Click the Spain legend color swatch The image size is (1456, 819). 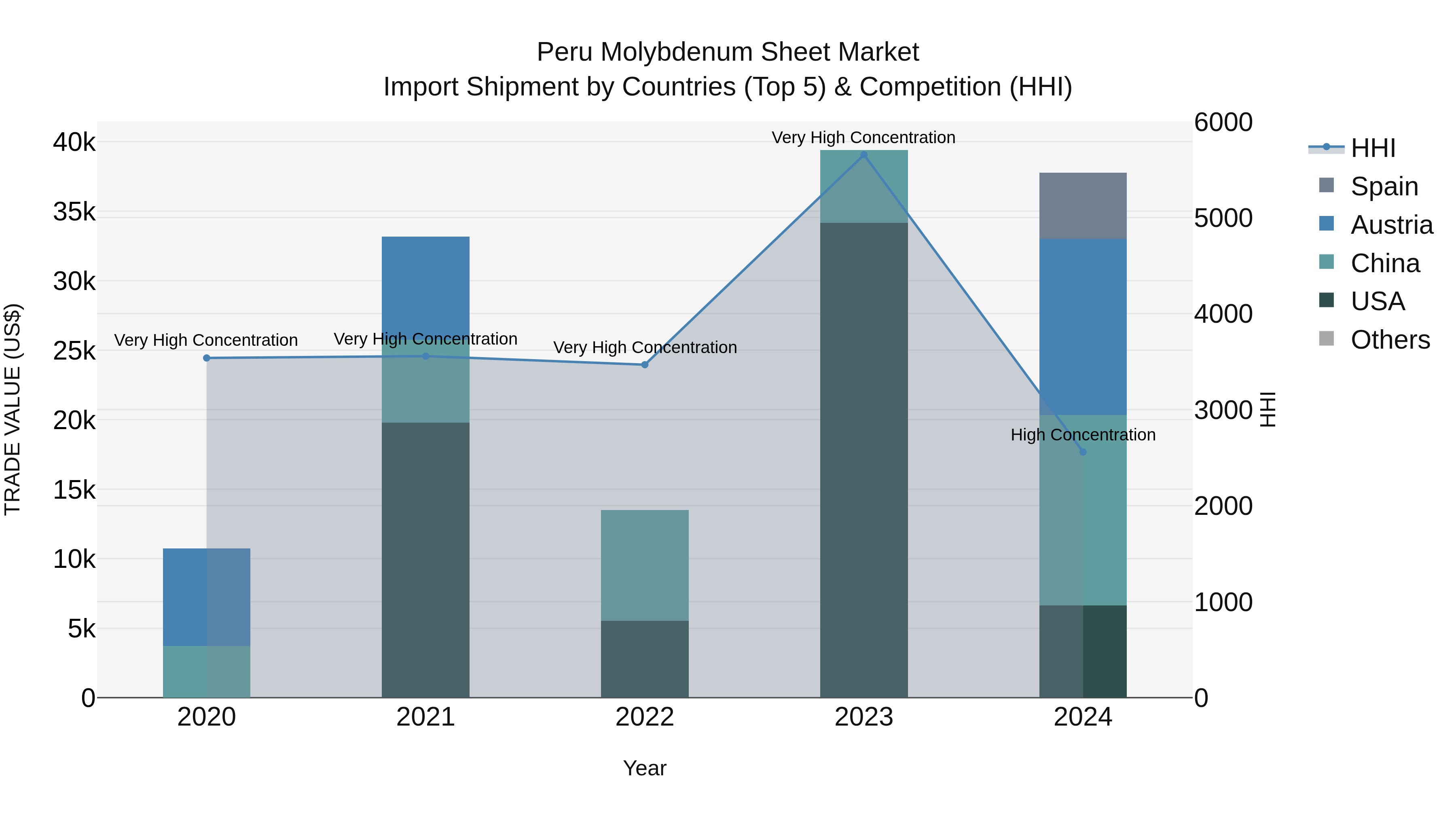(x=1327, y=185)
